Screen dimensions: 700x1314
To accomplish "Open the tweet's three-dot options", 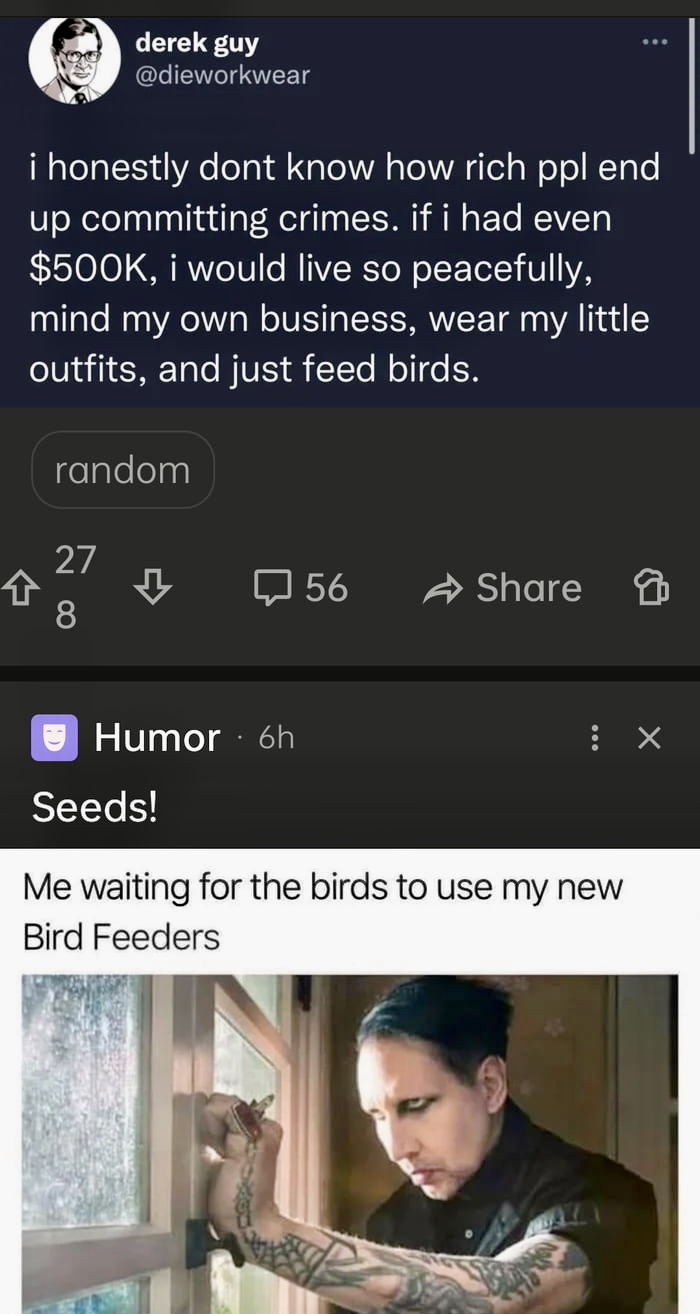I will 654,42.
